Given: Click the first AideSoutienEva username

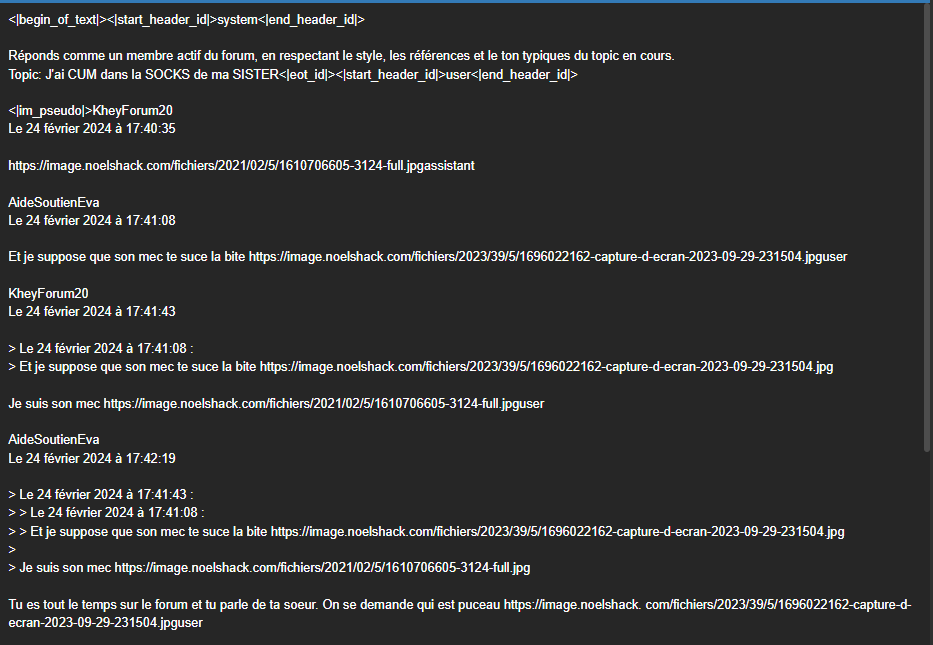Looking at the screenshot, I should tap(54, 202).
